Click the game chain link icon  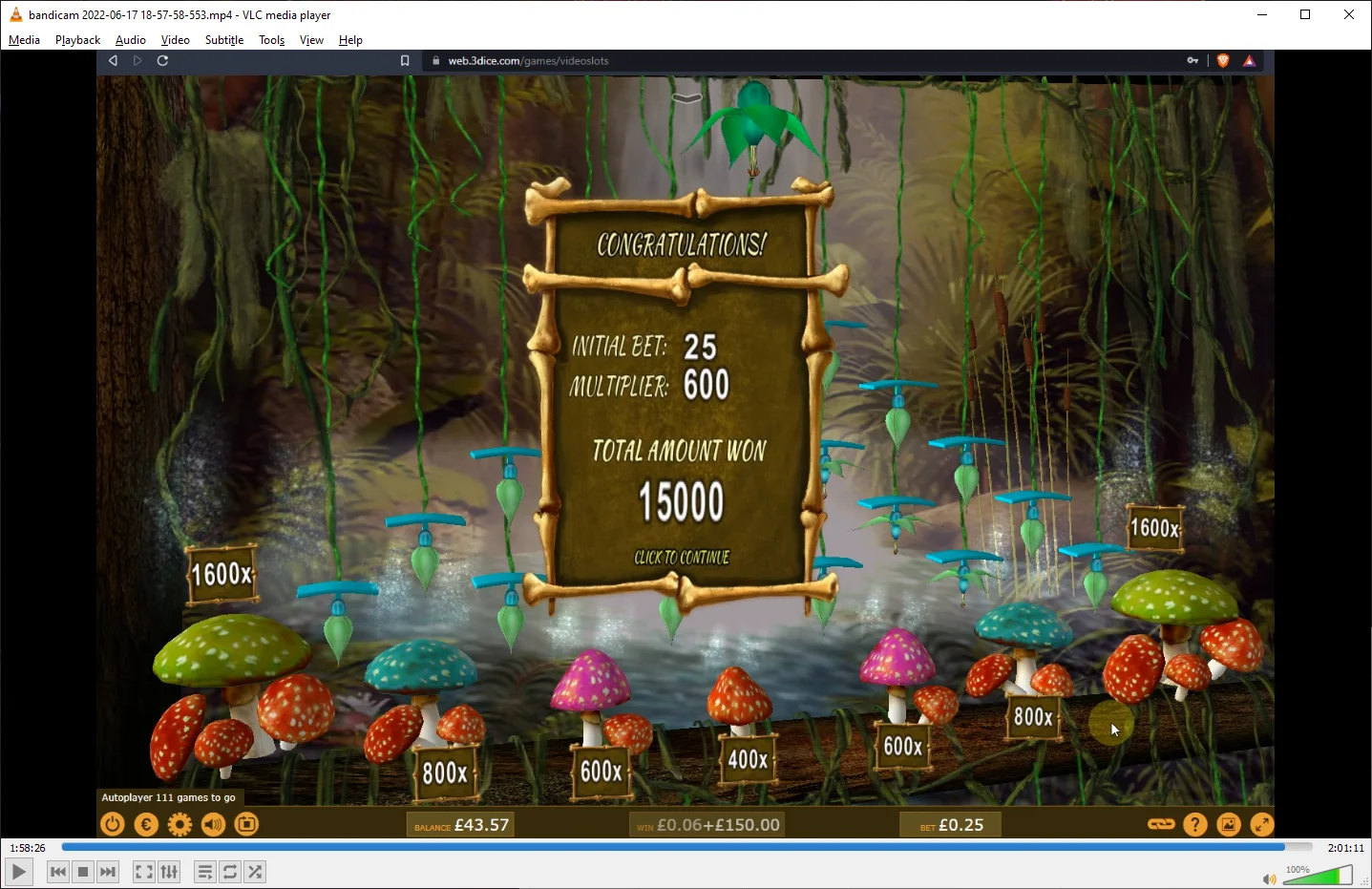tap(1161, 824)
